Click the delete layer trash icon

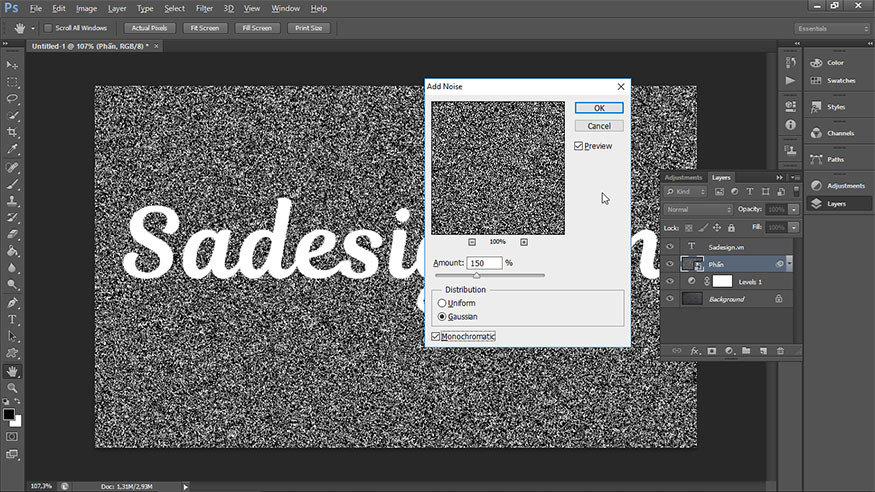click(x=780, y=351)
